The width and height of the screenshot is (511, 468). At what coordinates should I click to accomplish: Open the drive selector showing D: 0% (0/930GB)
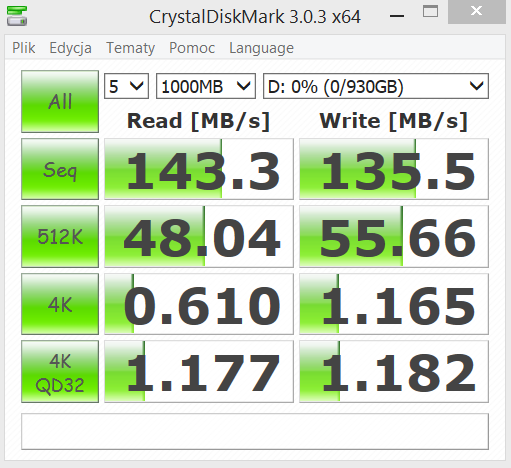(376, 86)
